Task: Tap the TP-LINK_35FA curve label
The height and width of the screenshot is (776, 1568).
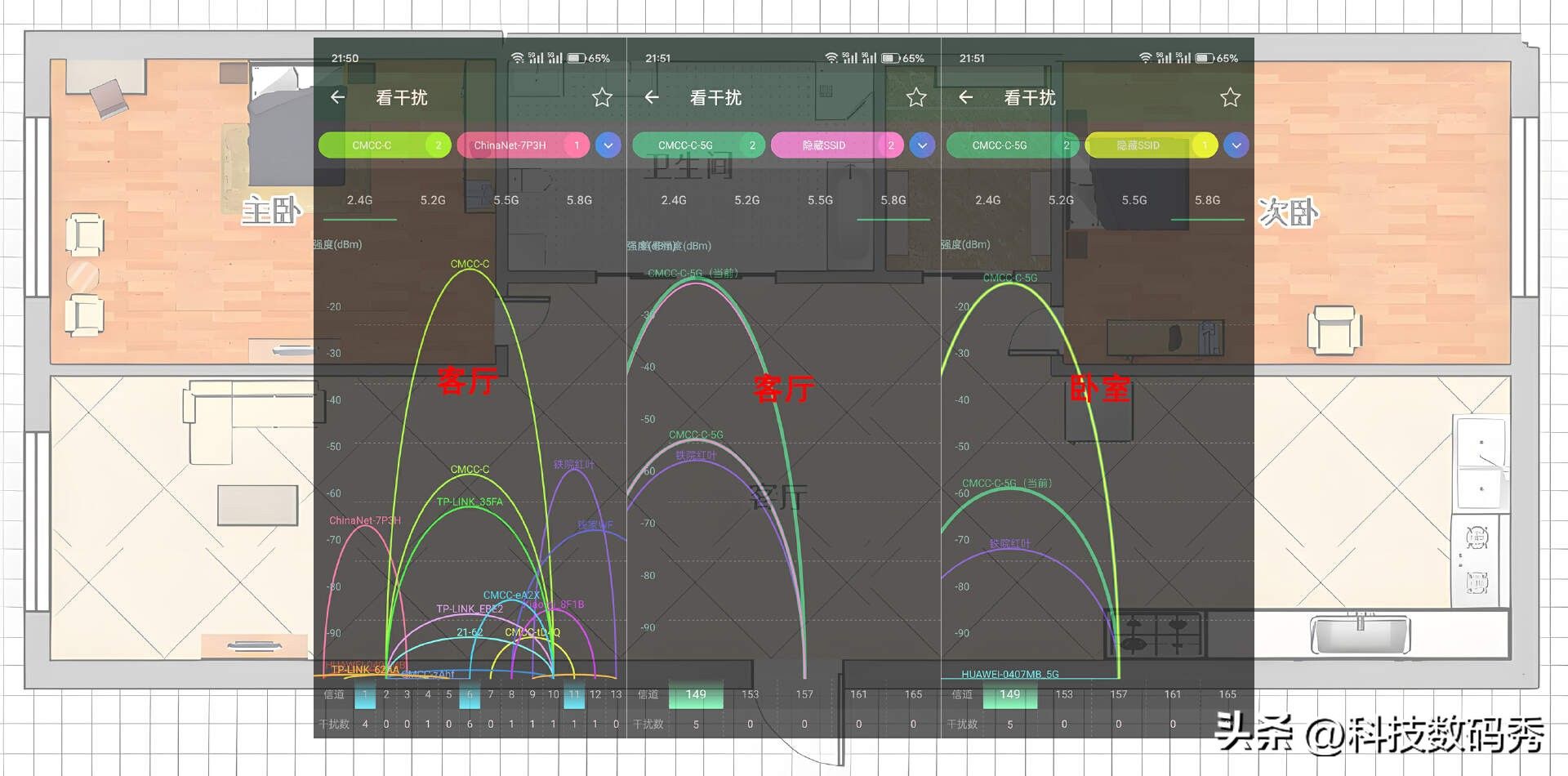Action: tap(470, 502)
